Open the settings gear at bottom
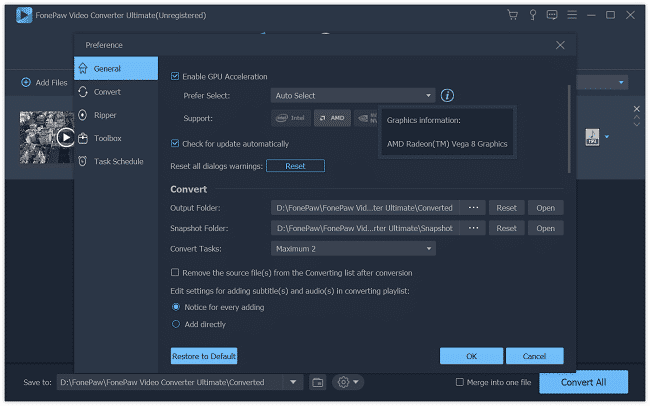650x406 pixels. (x=343, y=382)
